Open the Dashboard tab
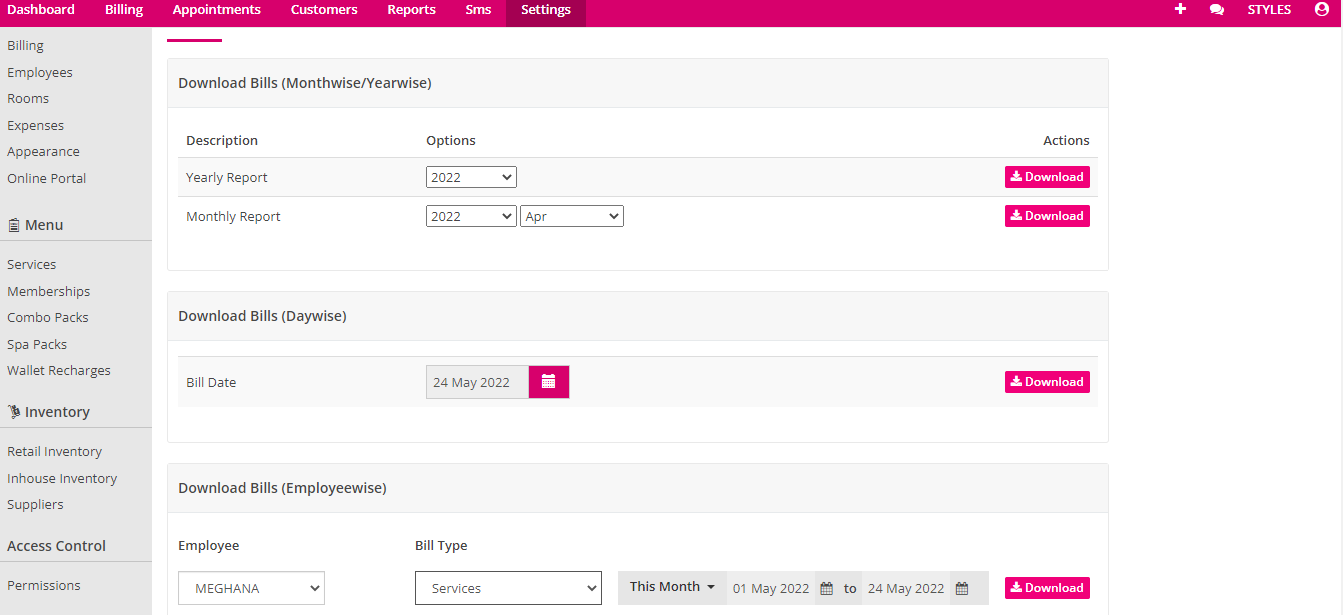 pos(41,10)
